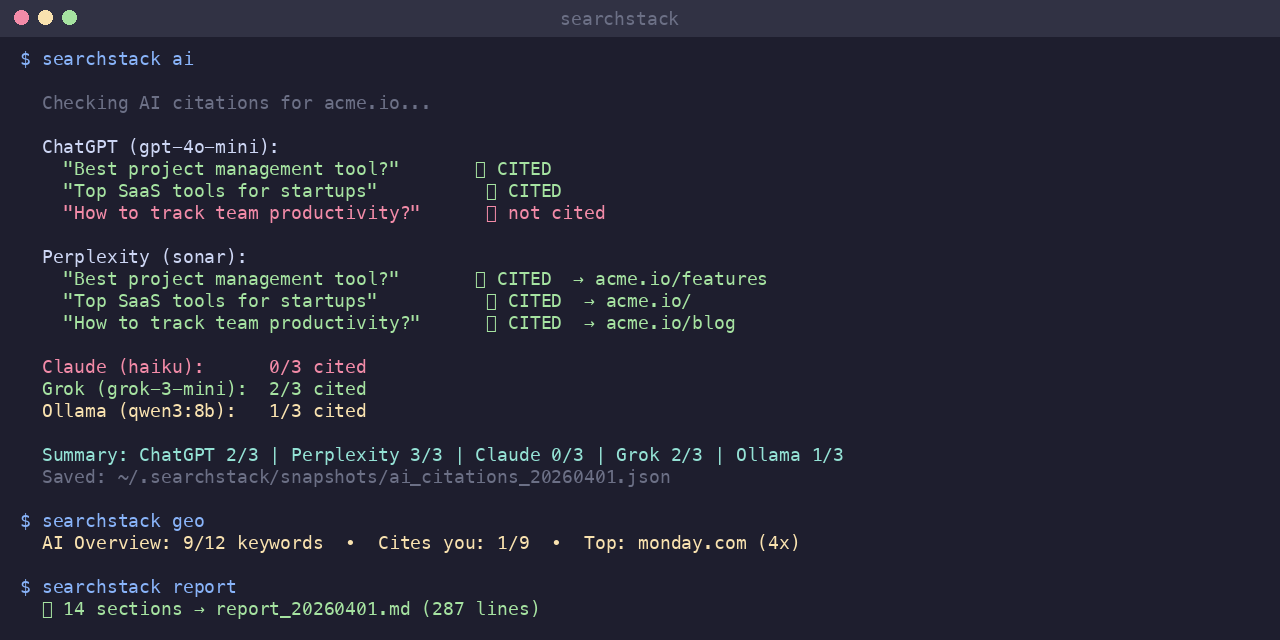Click the status icon before the acme.io/ result
This screenshot has width=1280, height=640.
click(x=491, y=300)
